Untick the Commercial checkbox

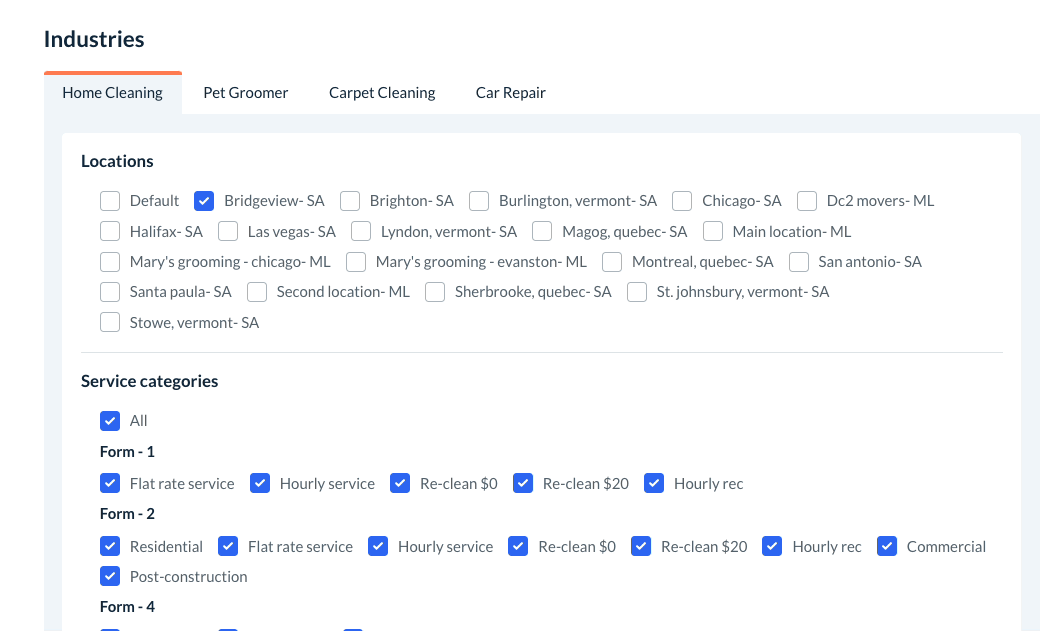pyautogui.click(x=887, y=547)
